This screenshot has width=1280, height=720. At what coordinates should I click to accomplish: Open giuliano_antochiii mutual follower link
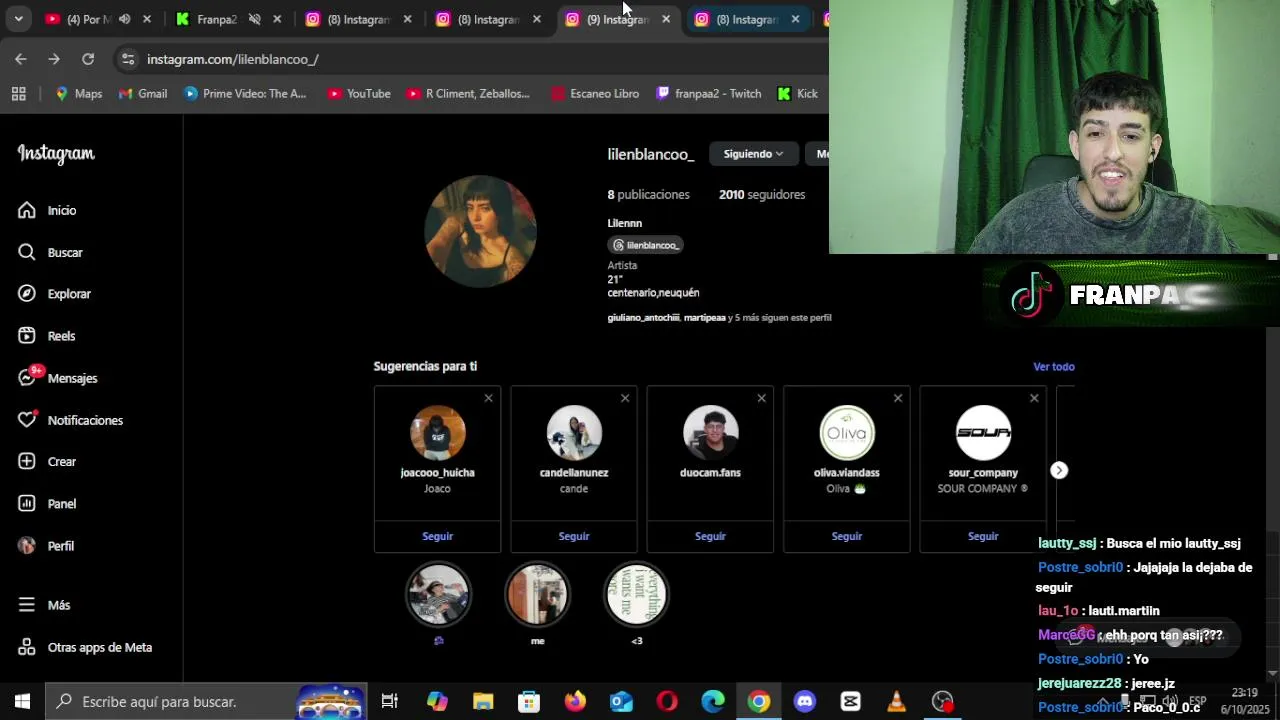click(x=643, y=318)
